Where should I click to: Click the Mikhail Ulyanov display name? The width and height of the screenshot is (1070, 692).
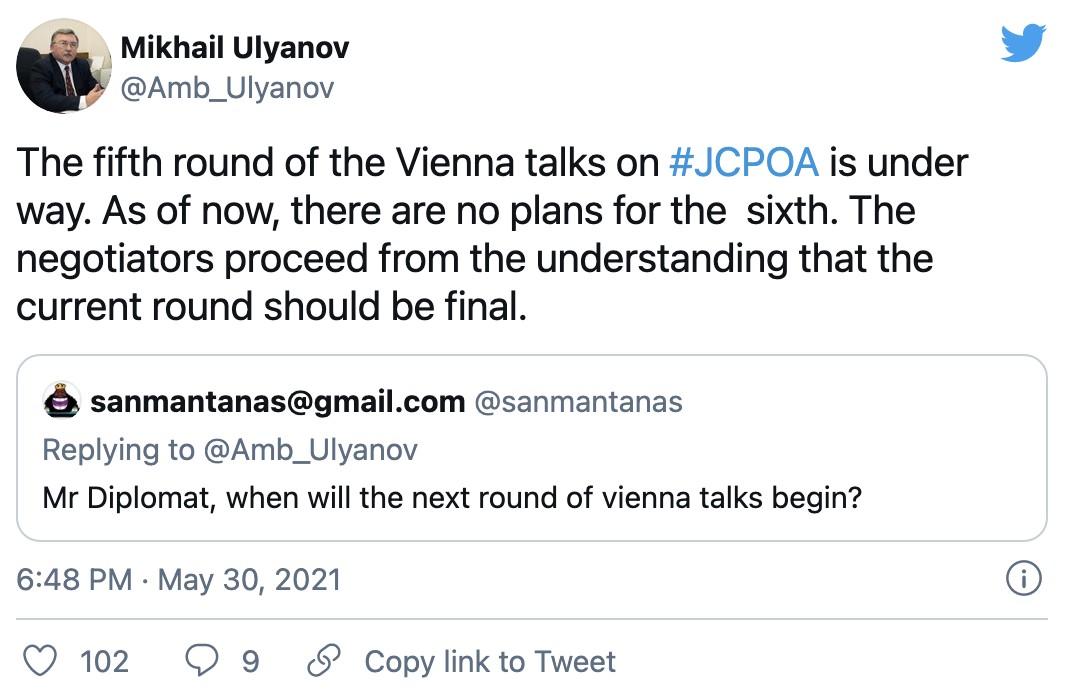tap(235, 47)
